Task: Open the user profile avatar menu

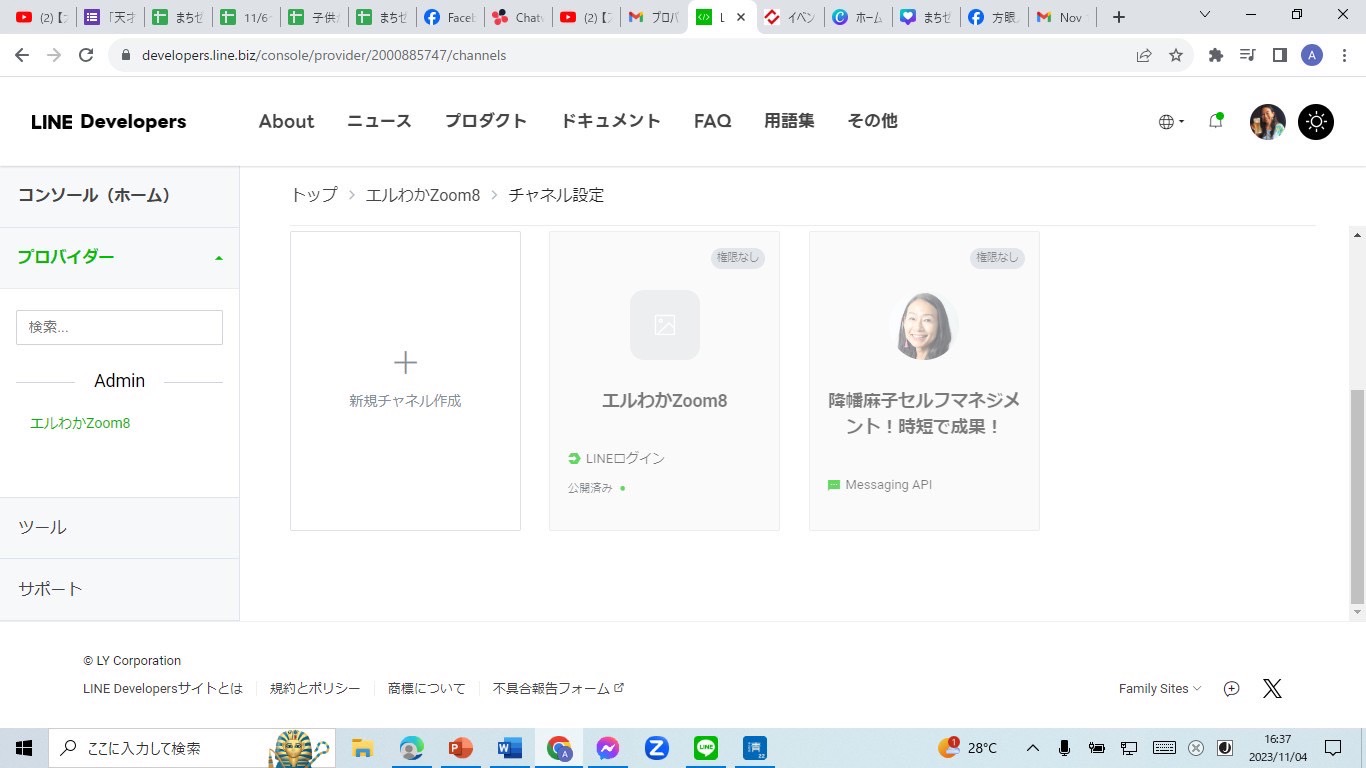Action: point(1267,122)
